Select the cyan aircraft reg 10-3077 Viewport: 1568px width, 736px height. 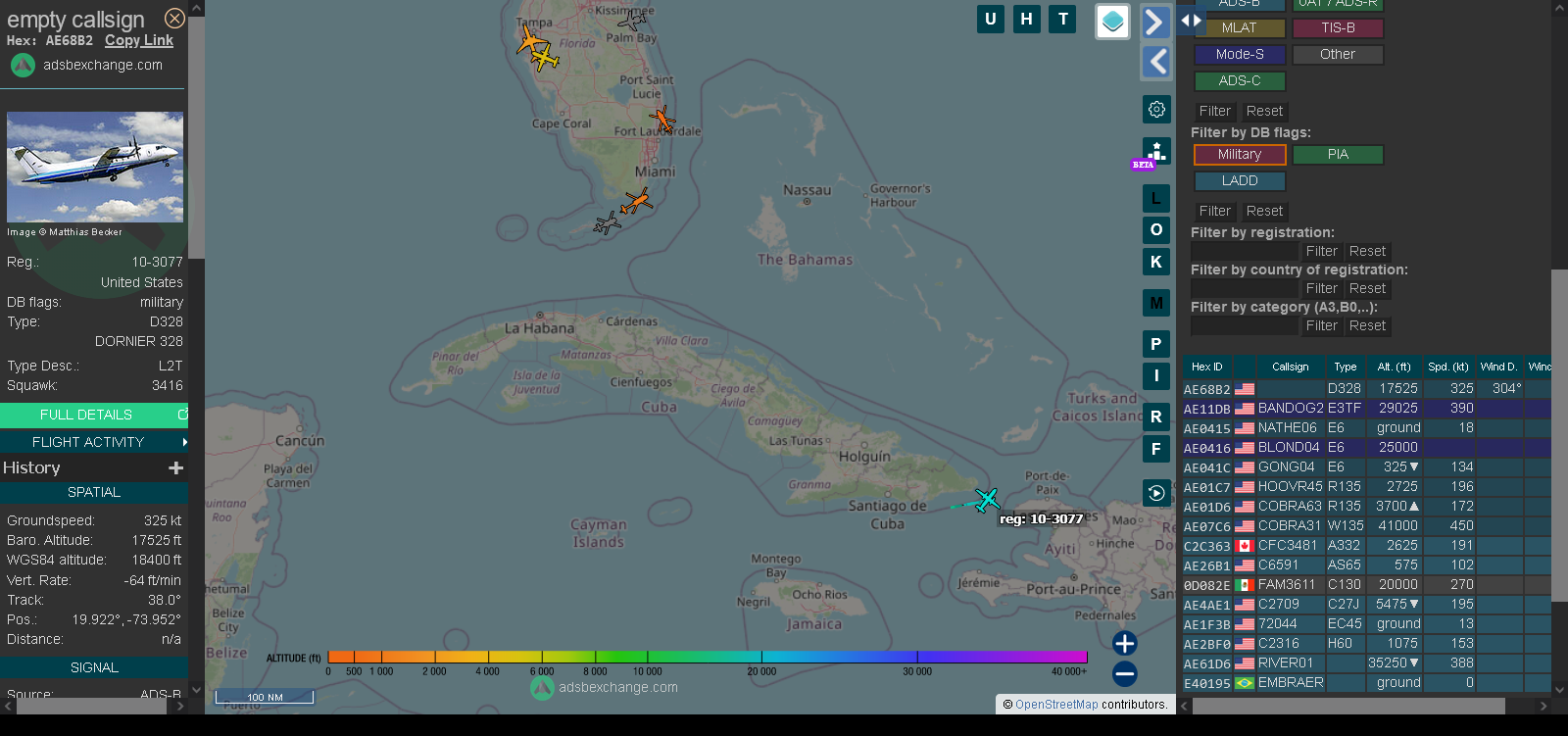986,500
